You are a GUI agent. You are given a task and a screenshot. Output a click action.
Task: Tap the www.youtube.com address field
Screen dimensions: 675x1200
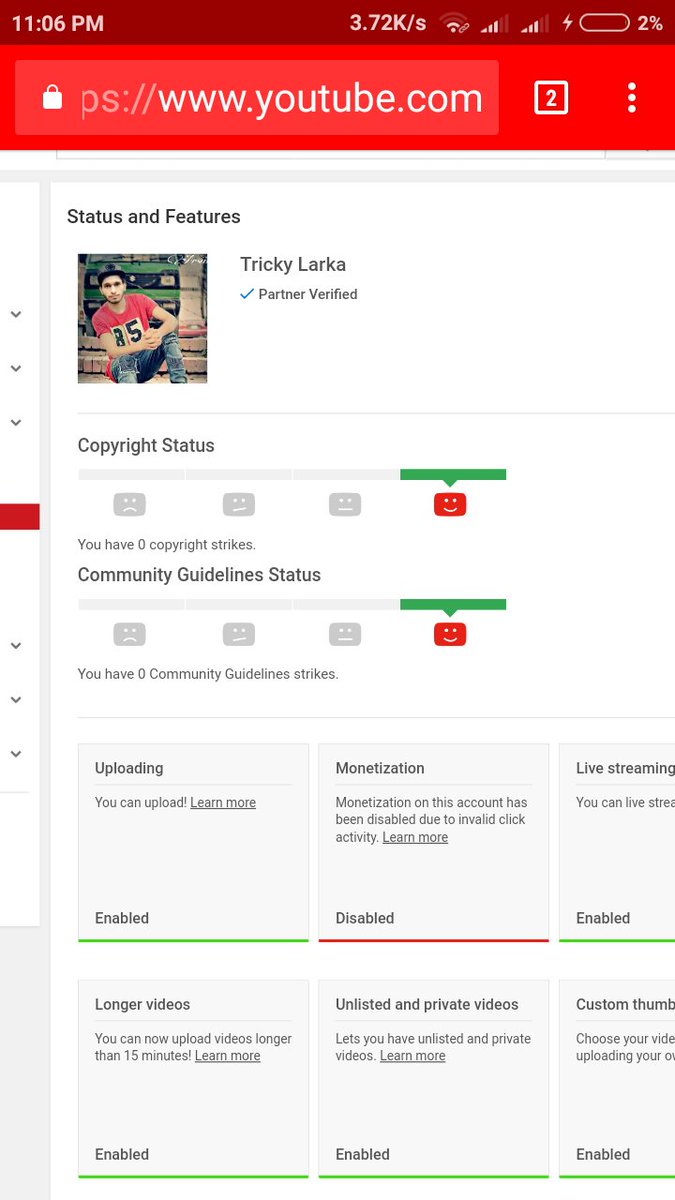click(257, 98)
